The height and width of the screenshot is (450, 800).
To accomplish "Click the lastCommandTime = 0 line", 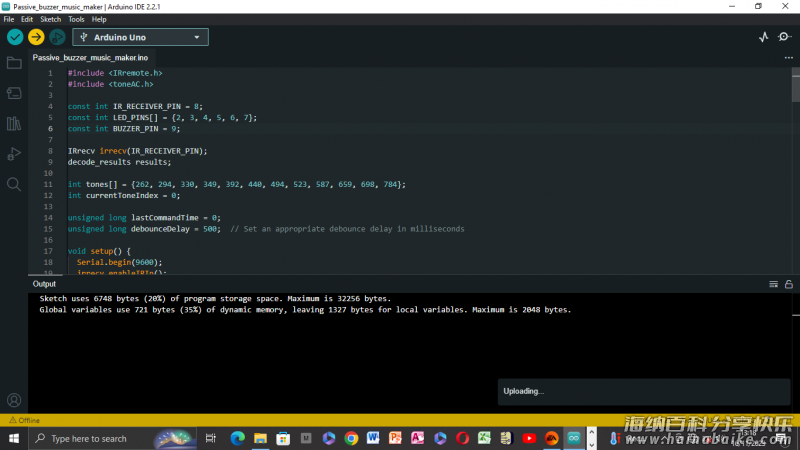I will click(x=144, y=218).
